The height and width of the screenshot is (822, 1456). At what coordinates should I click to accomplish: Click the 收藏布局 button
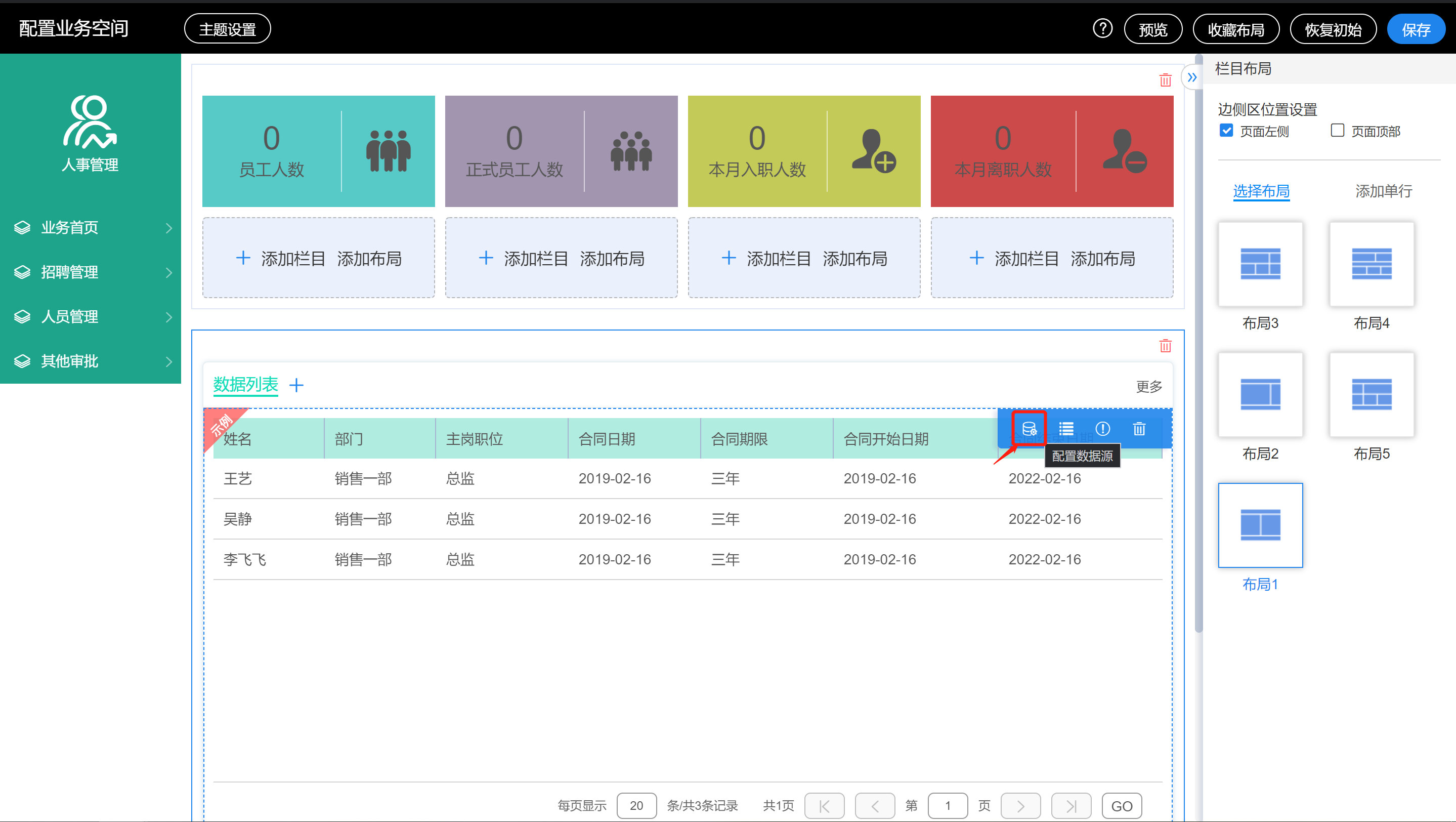coord(1235,29)
